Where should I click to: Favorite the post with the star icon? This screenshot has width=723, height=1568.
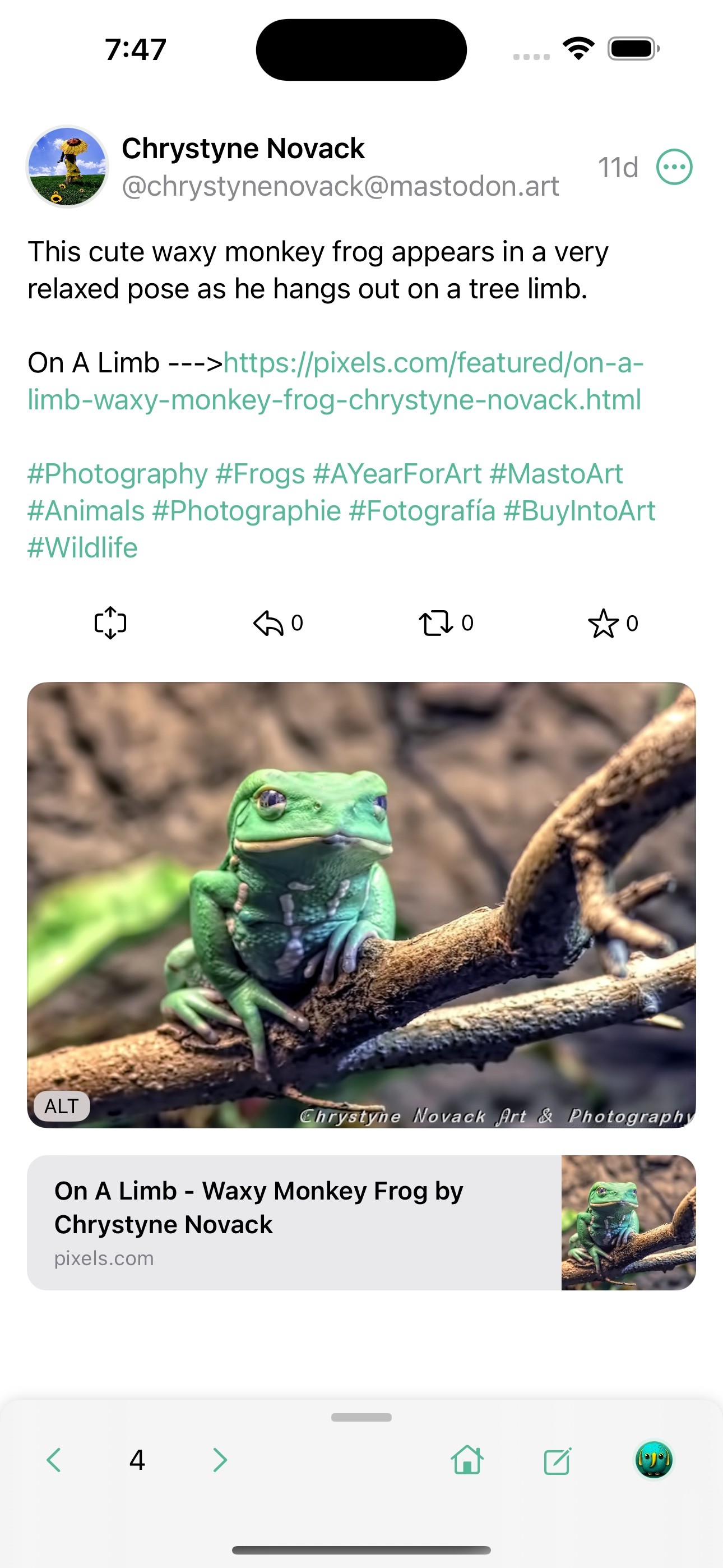603,622
